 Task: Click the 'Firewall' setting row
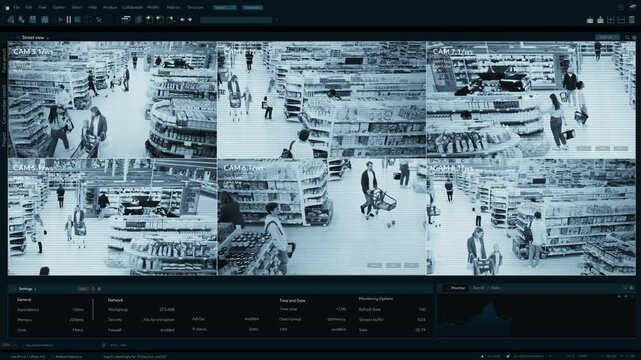pyautogui.click(x=141, y=330)
